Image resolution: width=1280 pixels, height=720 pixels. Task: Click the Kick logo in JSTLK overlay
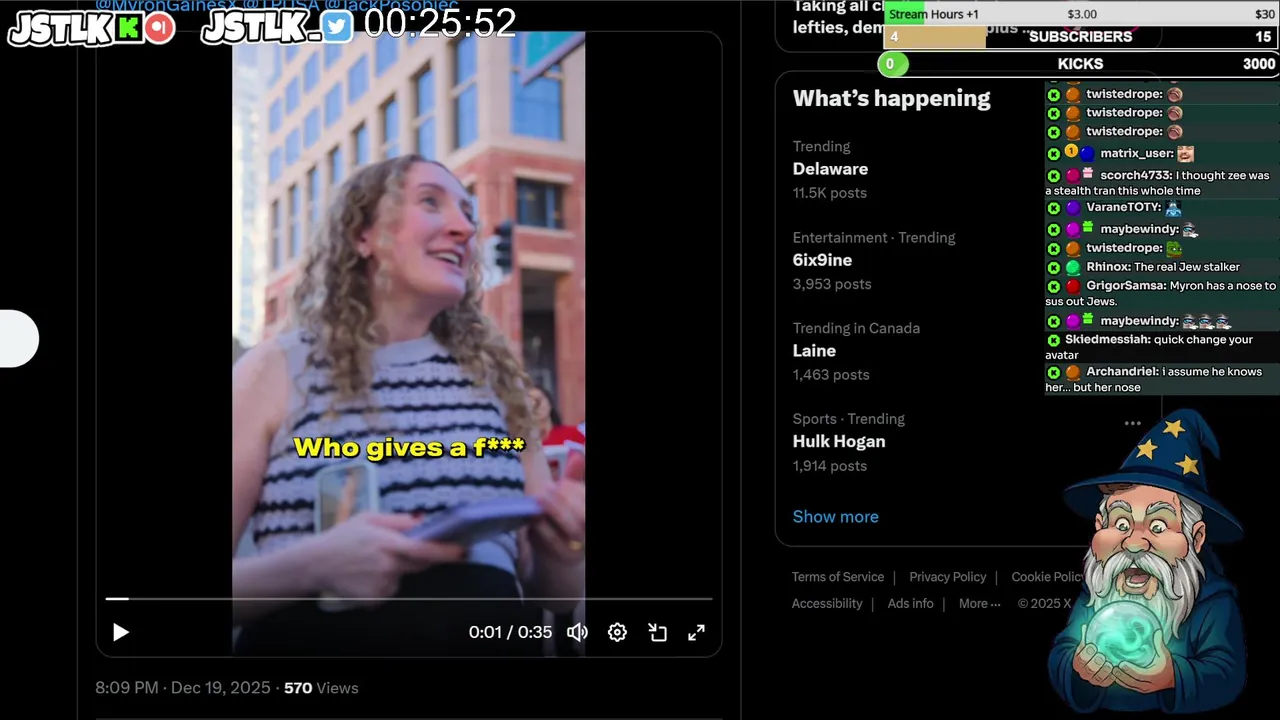click(x=129, y=27)
